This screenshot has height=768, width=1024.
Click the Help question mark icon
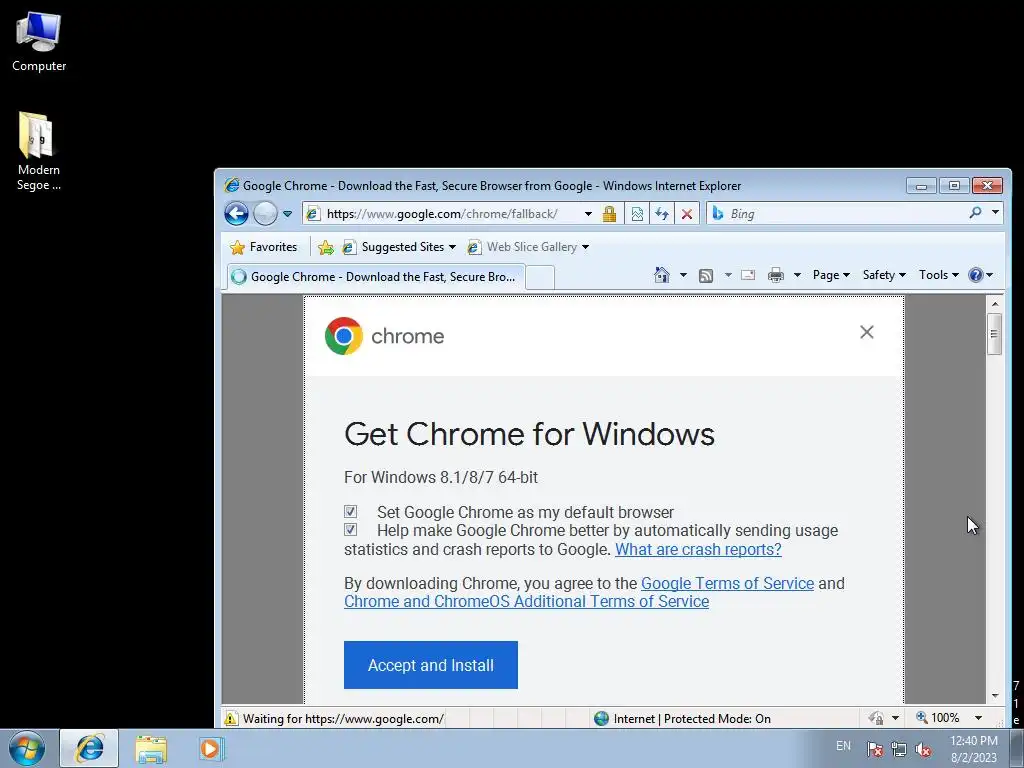[976, 275]
